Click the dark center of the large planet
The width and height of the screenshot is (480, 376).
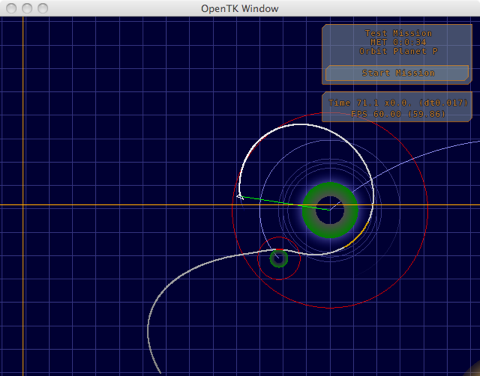click(x=330, y=210)
